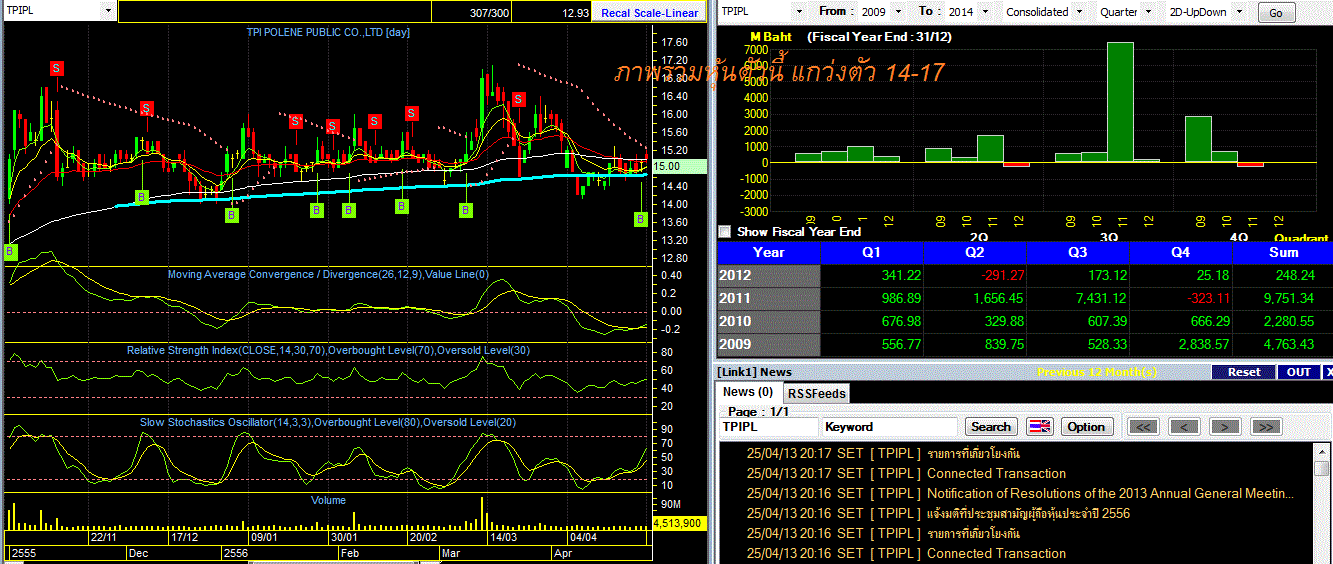Select the News (0) tab
The width and height of the screenshot is (1333, 564).
coord(748,392)
